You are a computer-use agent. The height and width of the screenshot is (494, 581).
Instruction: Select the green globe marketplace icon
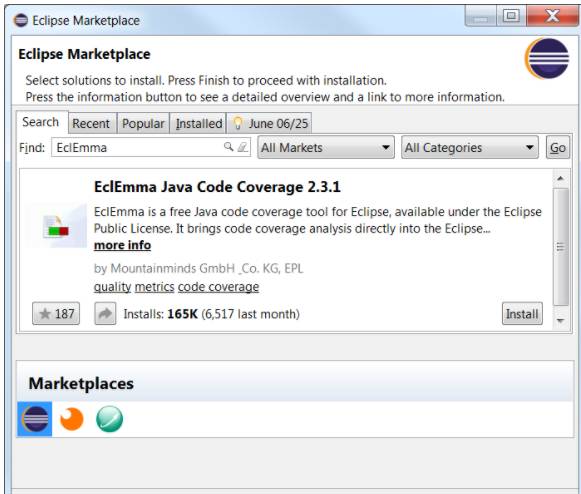109,419
